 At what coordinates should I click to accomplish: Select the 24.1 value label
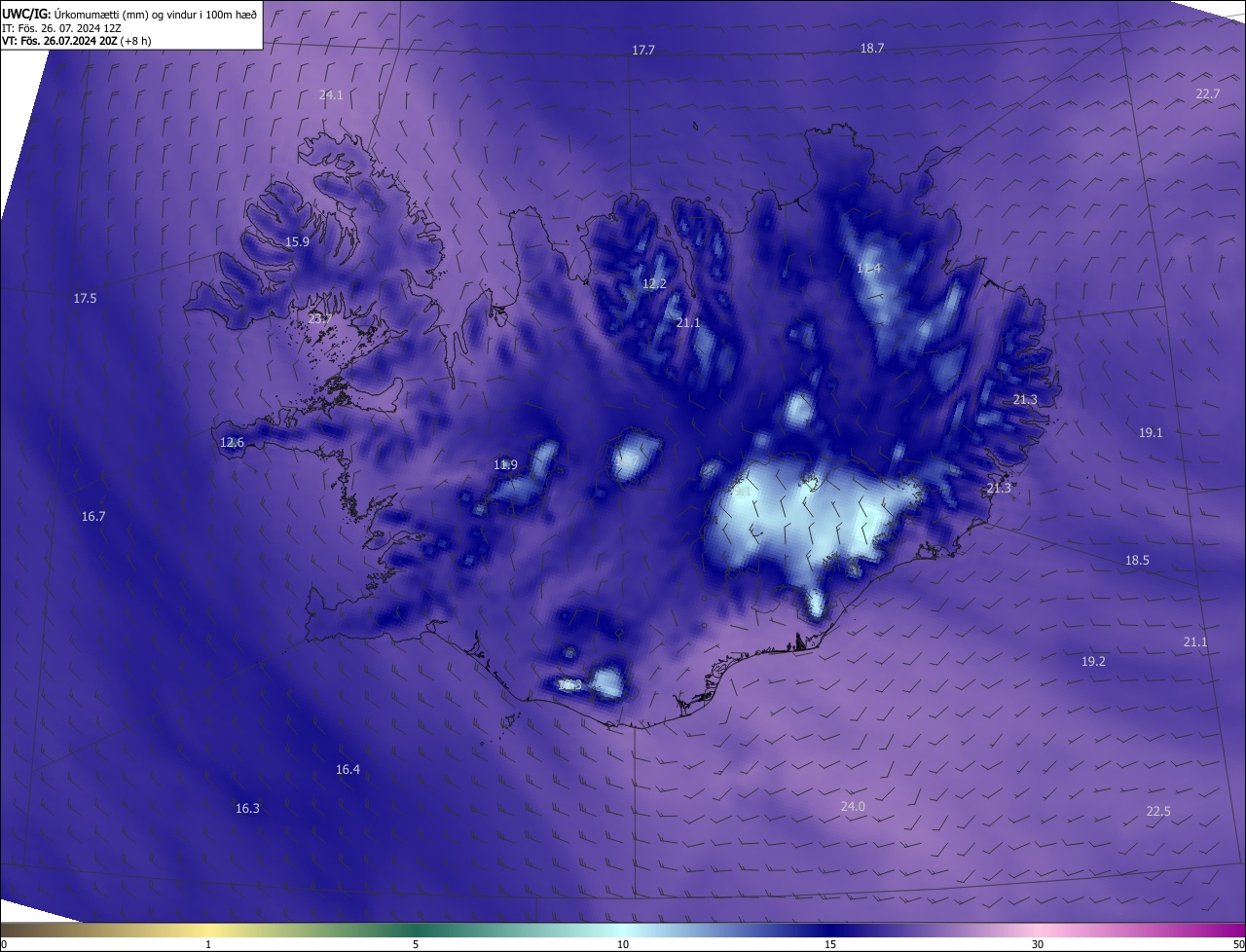[x=331, y=94]
